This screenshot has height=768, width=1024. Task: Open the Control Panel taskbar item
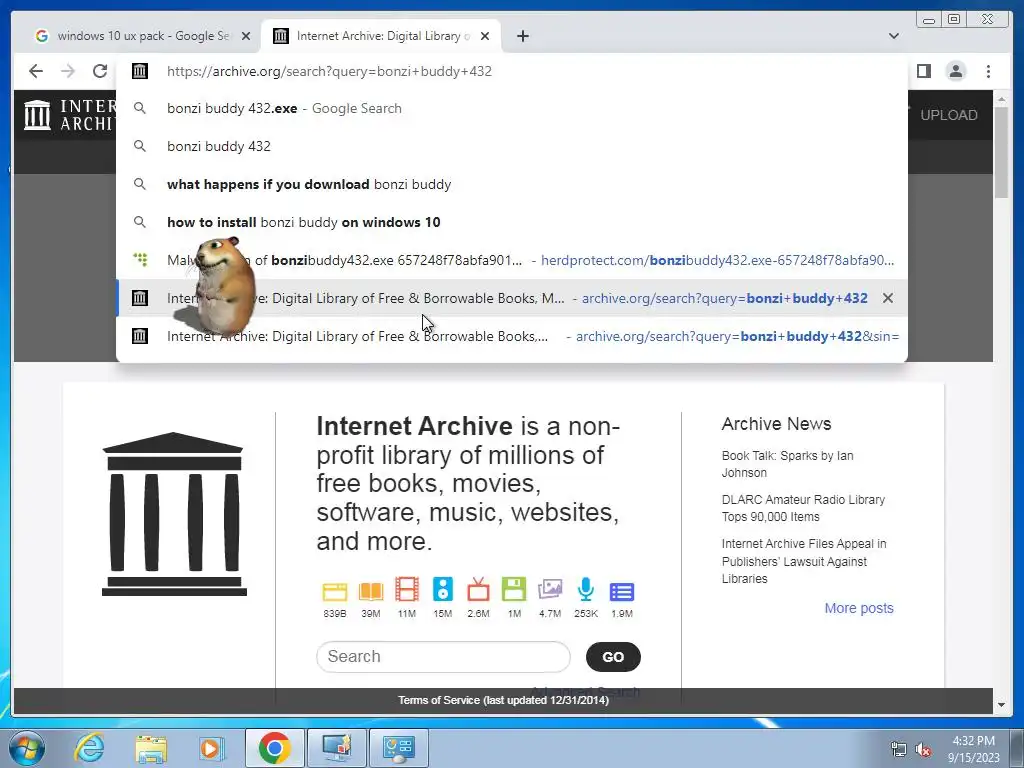[x=399, y=748]
